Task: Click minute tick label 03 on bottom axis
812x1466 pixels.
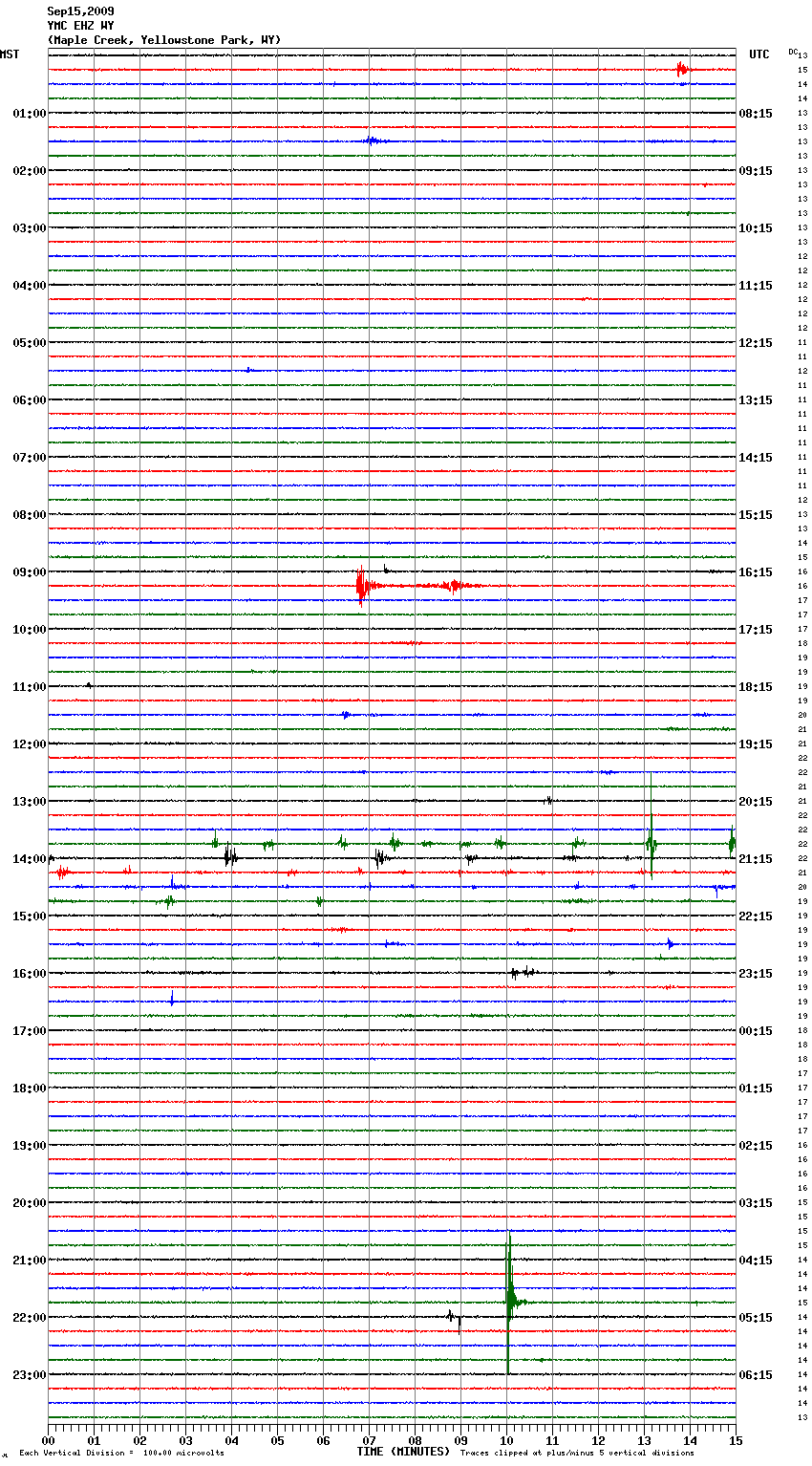Action: tap(185, 1440)
